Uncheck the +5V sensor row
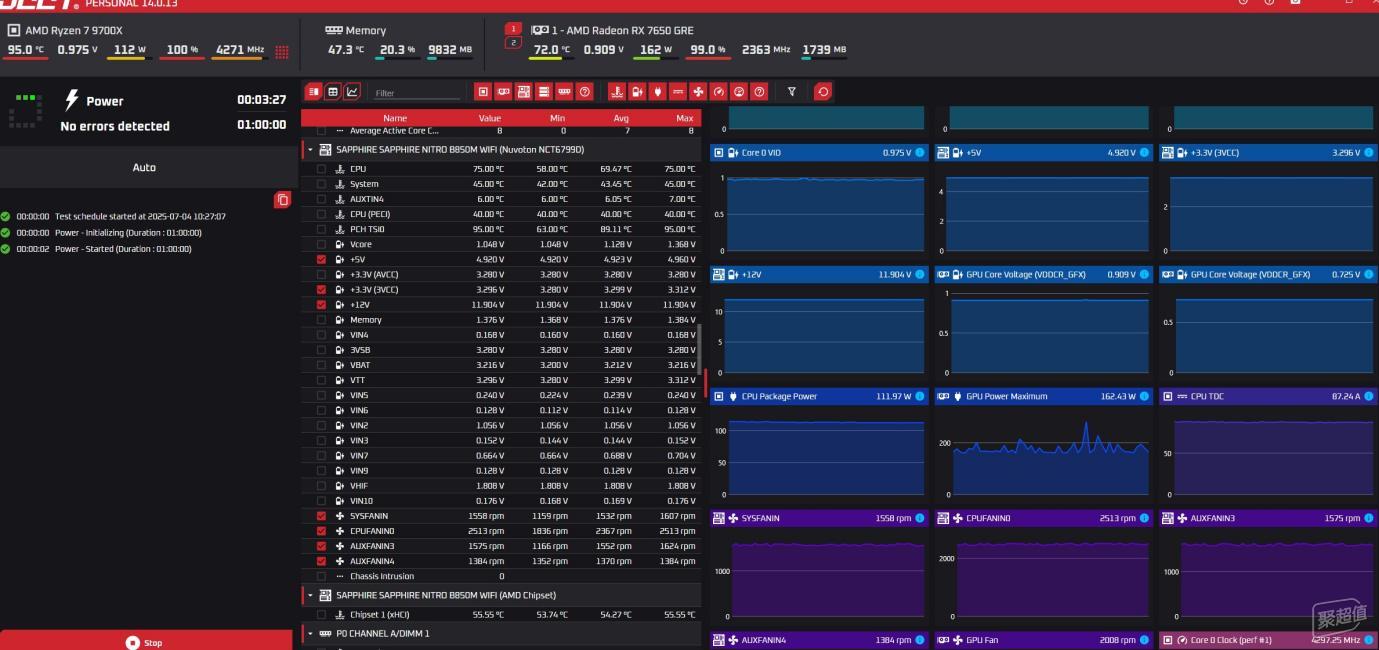This screenshot has height=650, width=1379. point(321,259)
